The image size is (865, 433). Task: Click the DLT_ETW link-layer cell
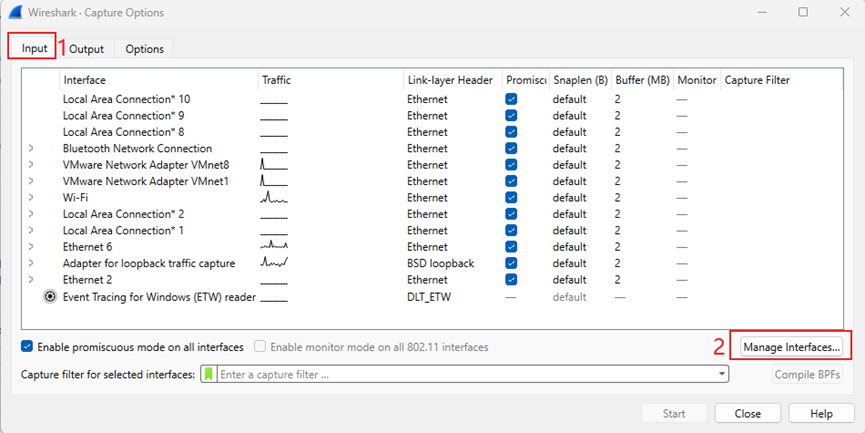point(429,297)
